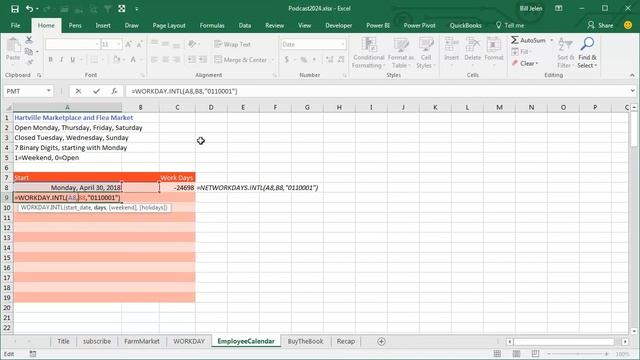Click the Accounting dollar format icon
640x360 pixels.
[x=287, y=60]
